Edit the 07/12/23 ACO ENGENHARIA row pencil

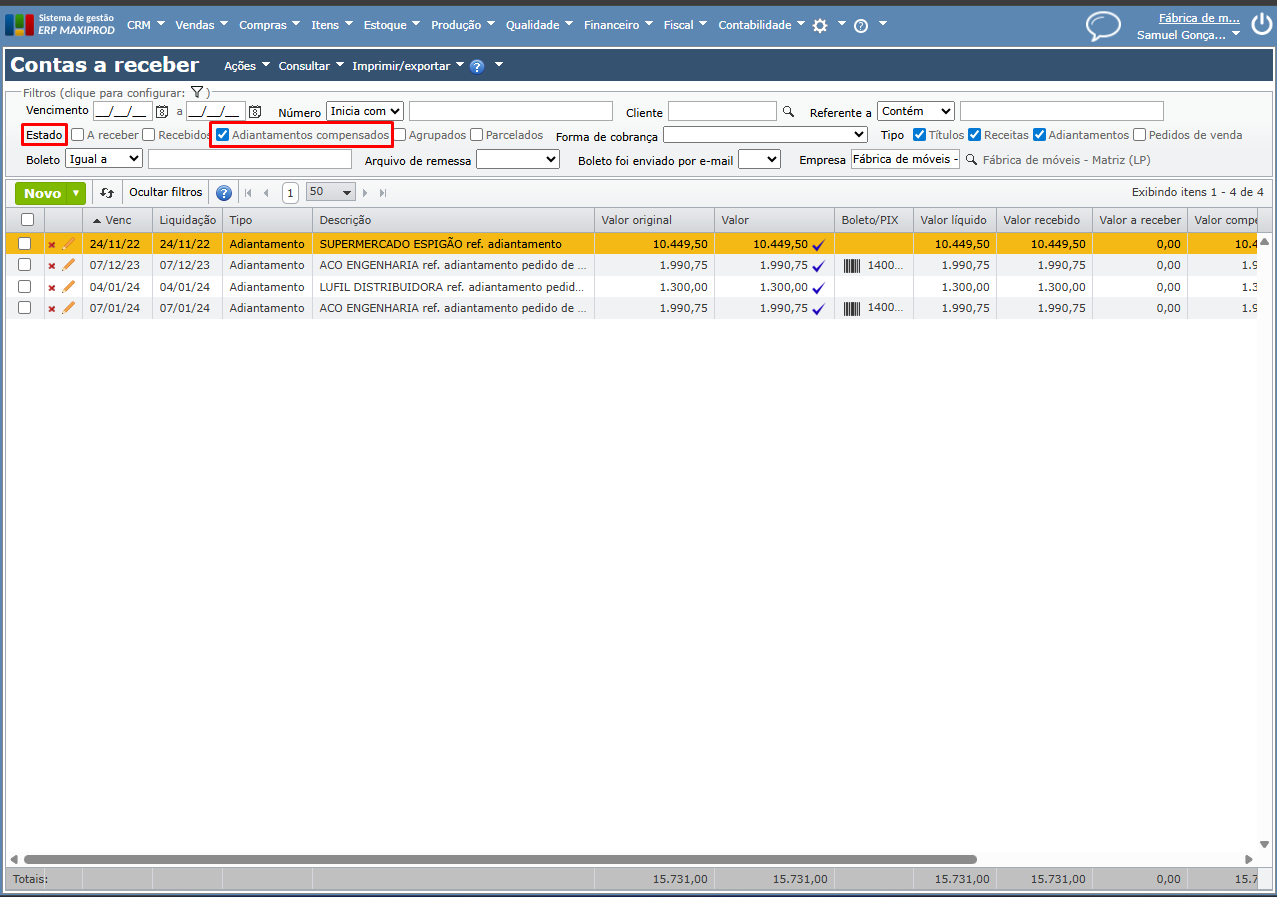pyautogui.click(x=69, y=265)
